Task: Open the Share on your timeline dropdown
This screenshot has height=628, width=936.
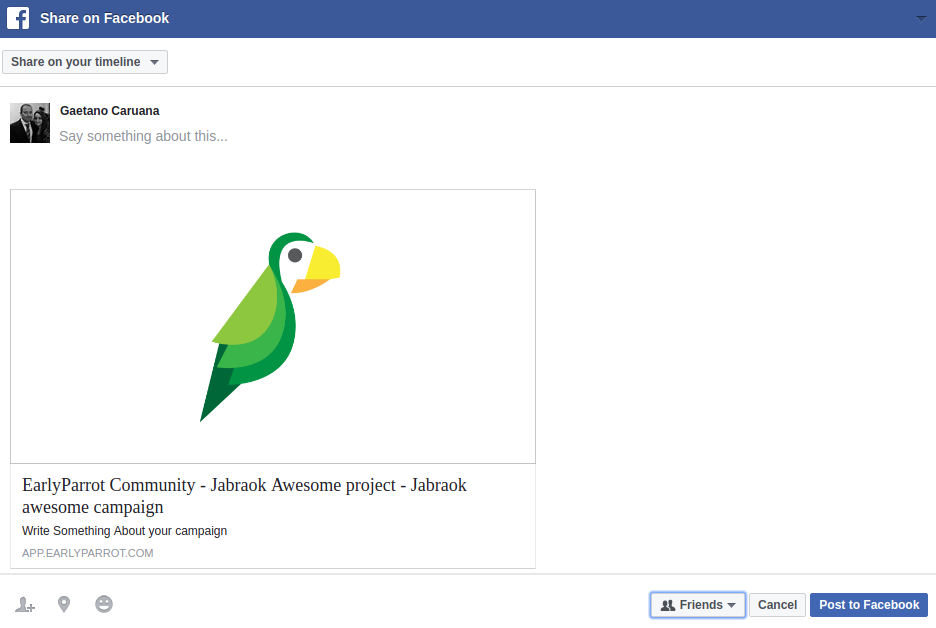Action: tap(85, 62)
